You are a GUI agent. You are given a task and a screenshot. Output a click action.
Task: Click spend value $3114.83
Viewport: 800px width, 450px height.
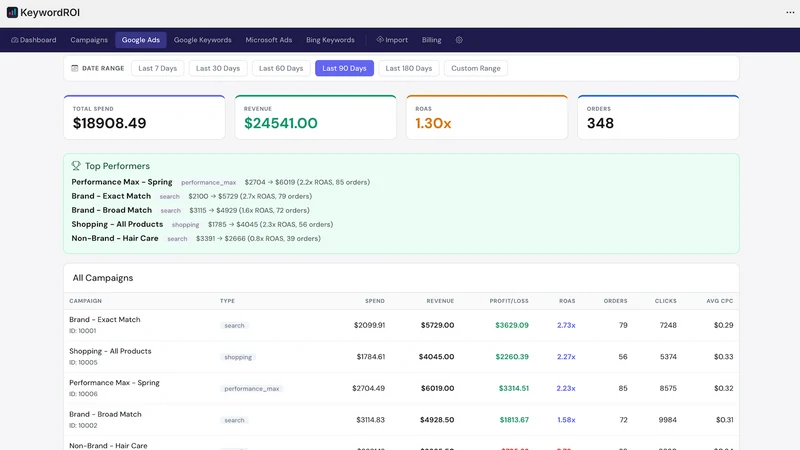370,420
